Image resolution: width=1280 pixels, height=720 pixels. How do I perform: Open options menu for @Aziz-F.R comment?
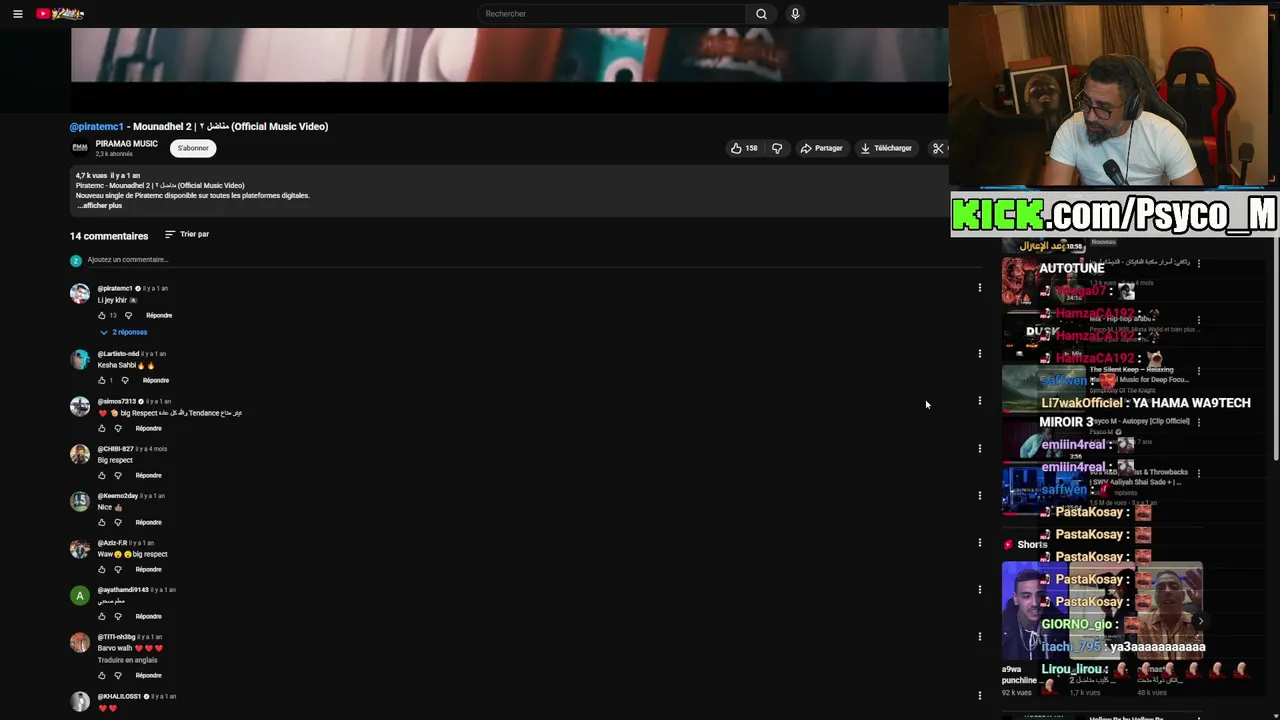979,542
